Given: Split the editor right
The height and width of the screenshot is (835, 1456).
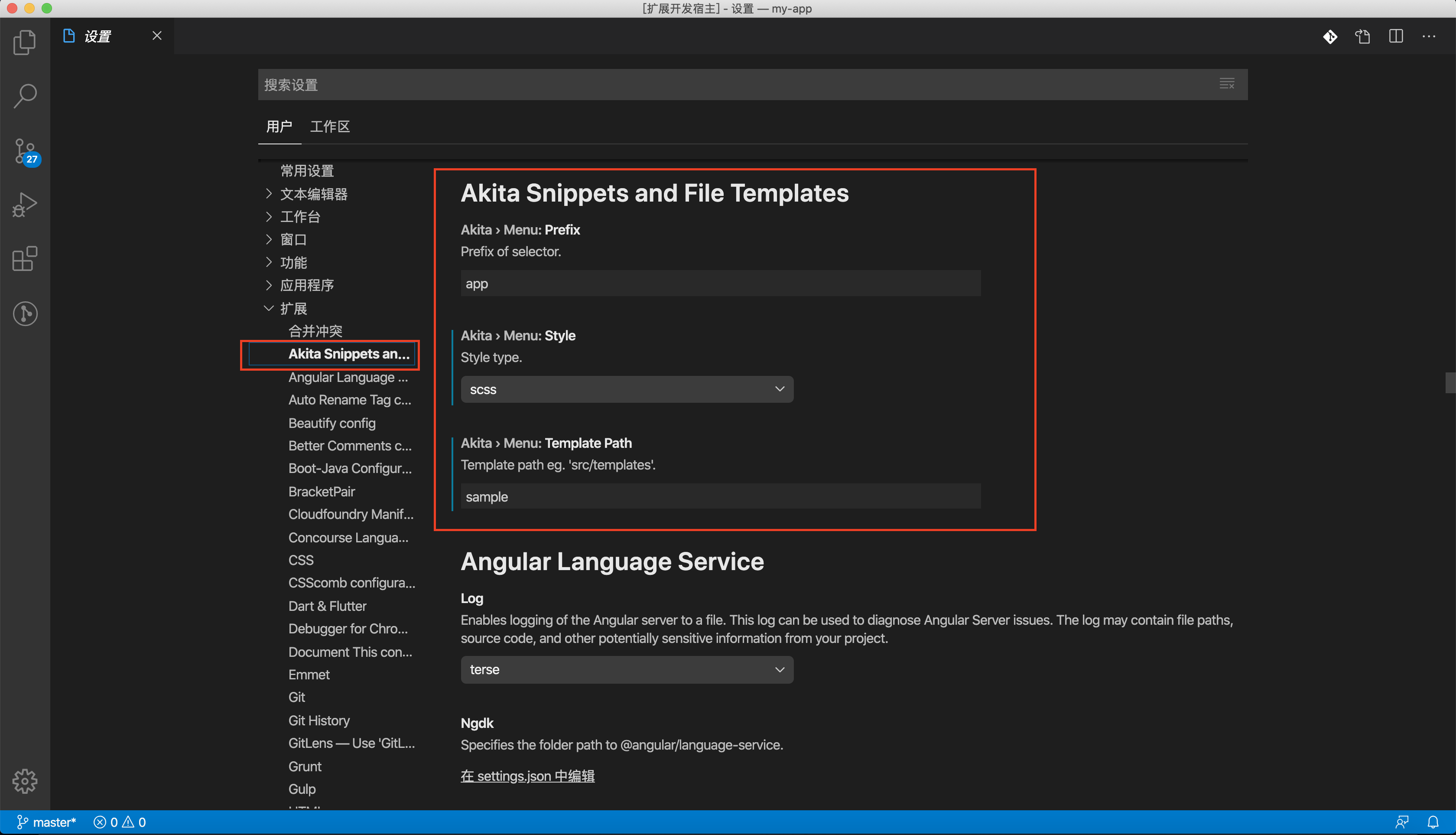Looking at the screenshot, I should tap(1396, 37).
